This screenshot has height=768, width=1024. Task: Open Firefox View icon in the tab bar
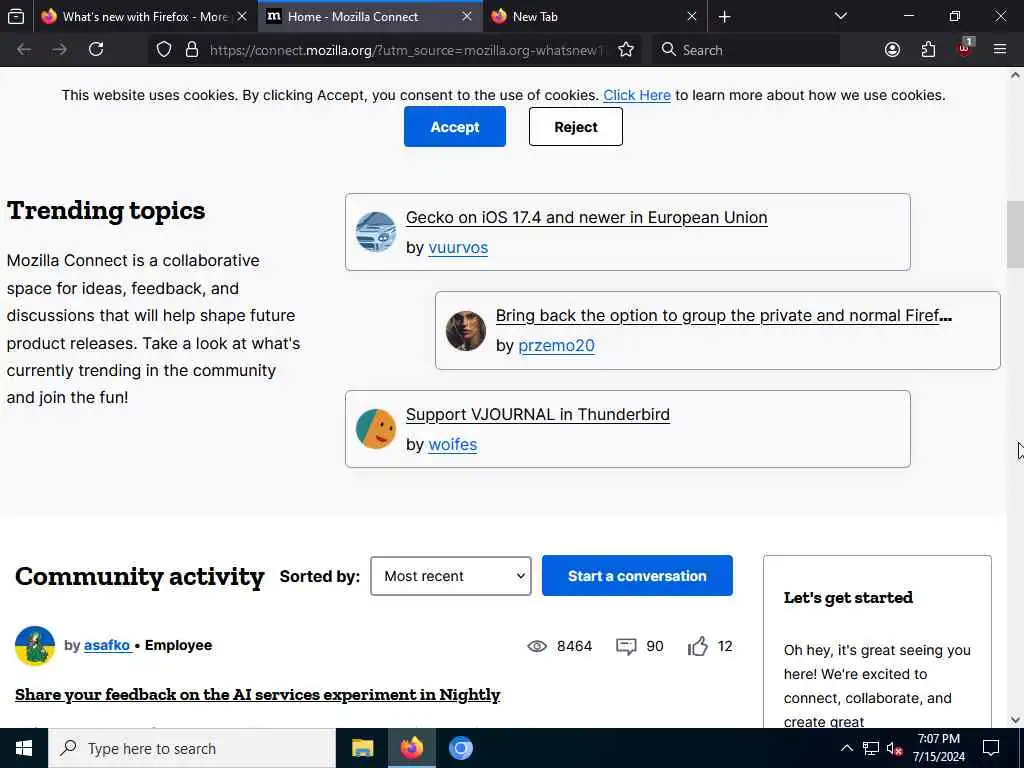point(16,16)
